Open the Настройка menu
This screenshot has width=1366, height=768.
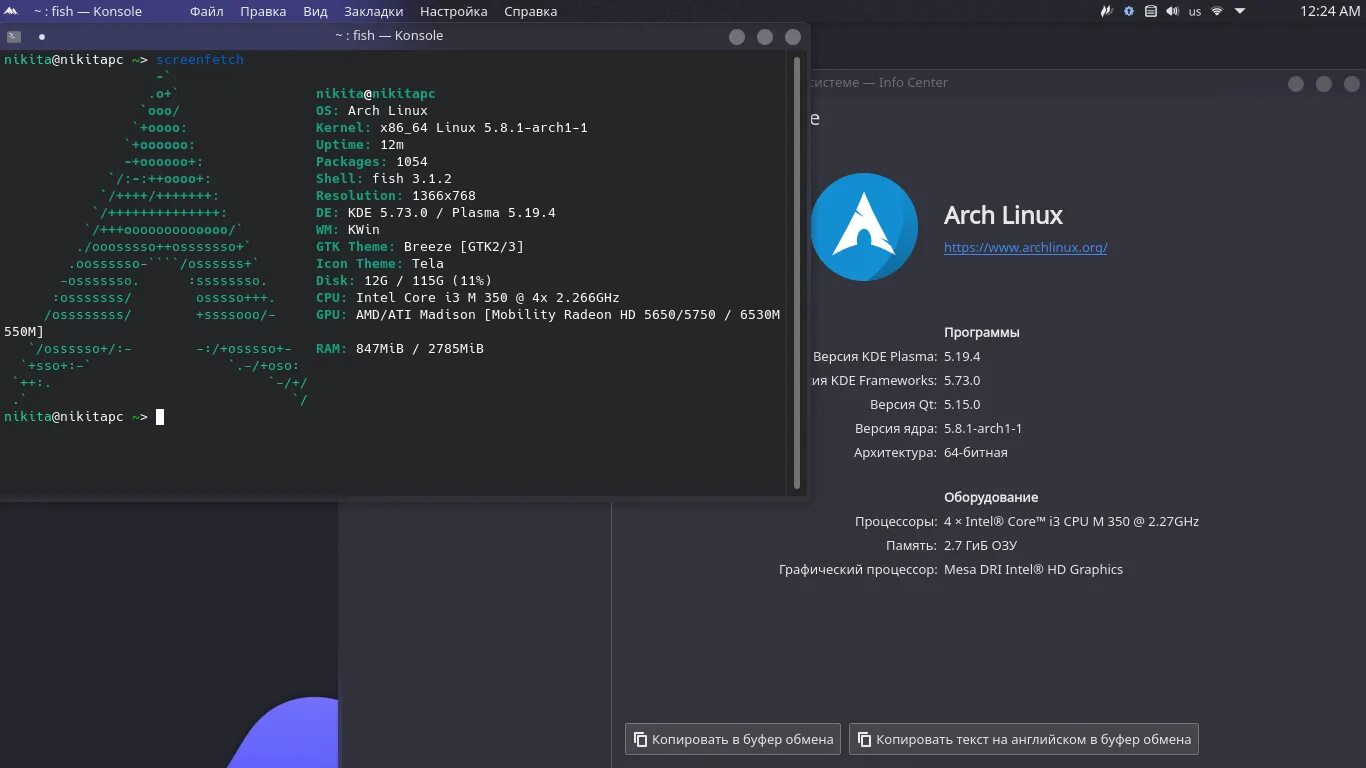tap(454, 12)
